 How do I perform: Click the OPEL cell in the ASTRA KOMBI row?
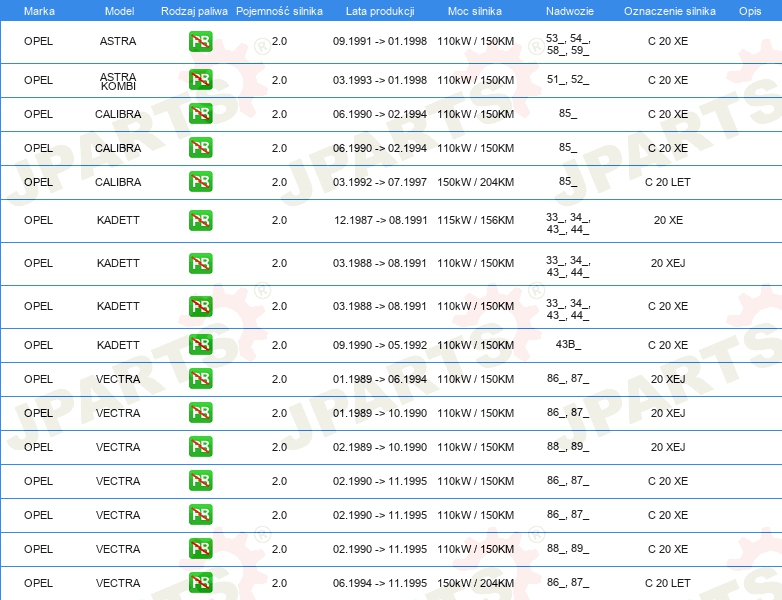tap(38, 80)
